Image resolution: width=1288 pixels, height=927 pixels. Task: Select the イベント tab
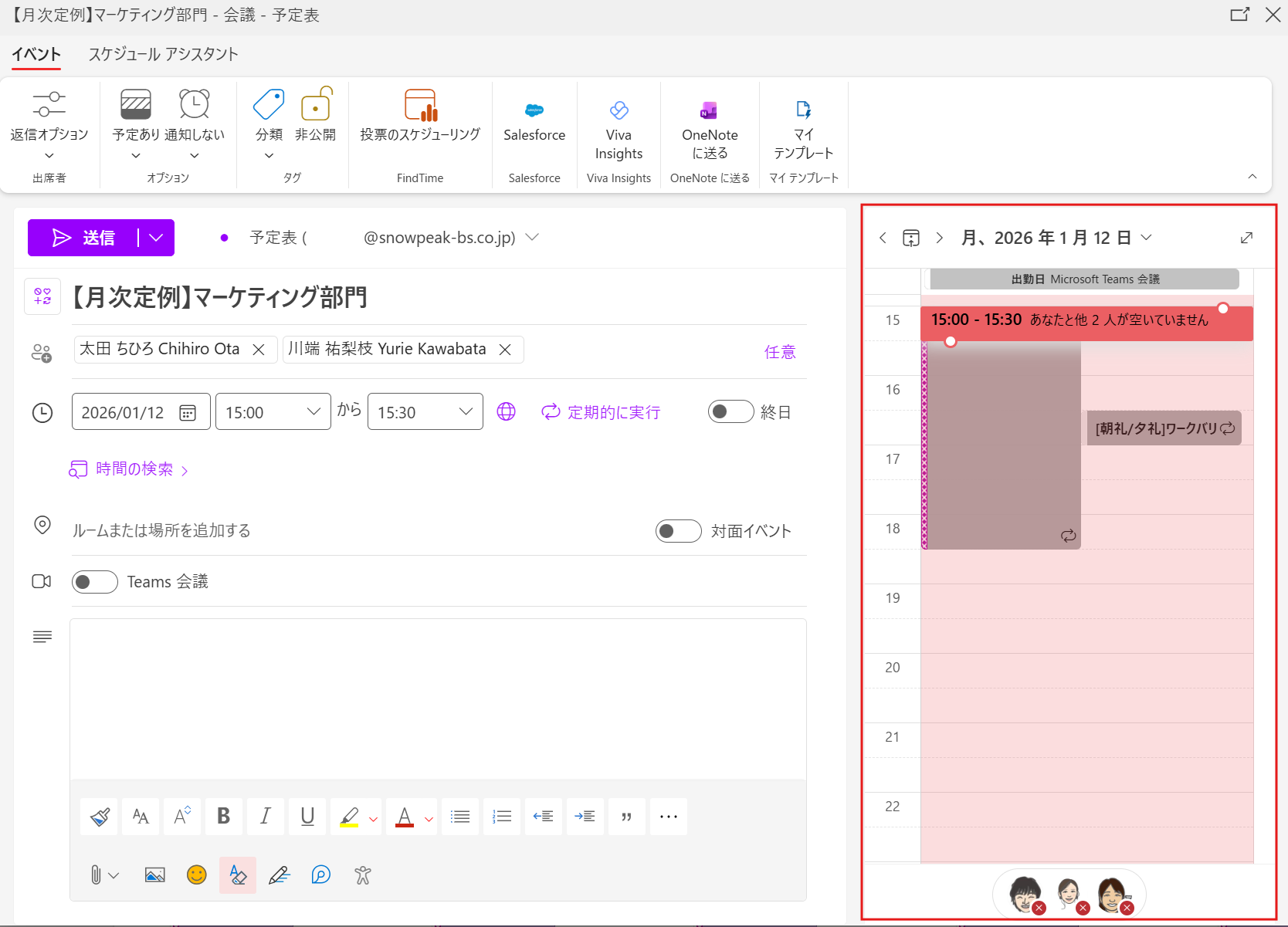click(x=36, y=54)
